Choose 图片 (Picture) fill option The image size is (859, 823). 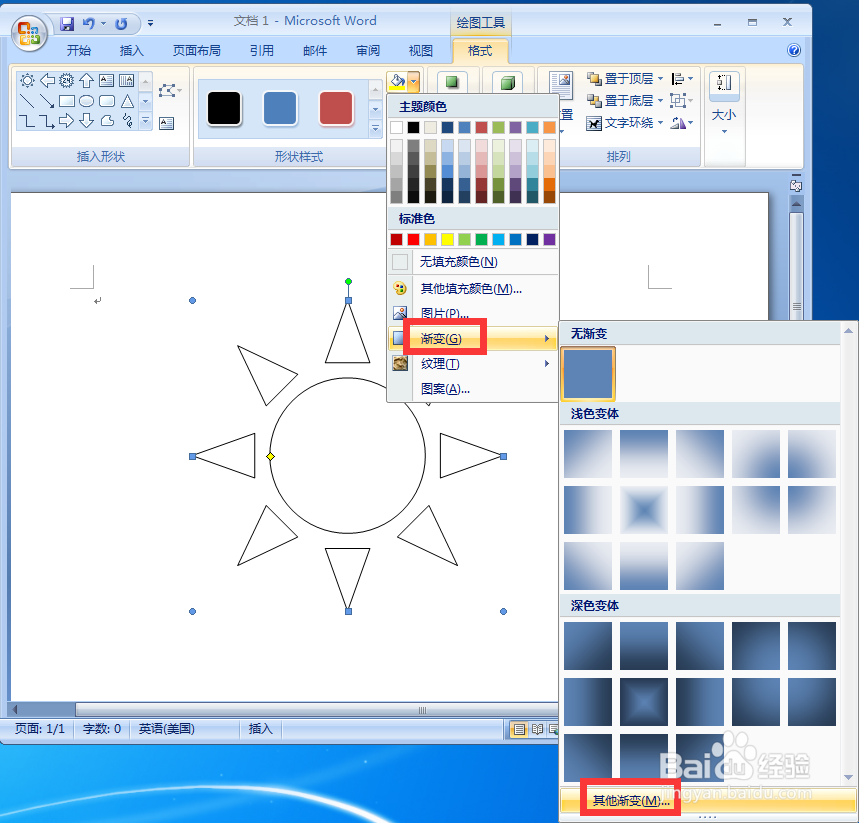(x=473, y=313)
